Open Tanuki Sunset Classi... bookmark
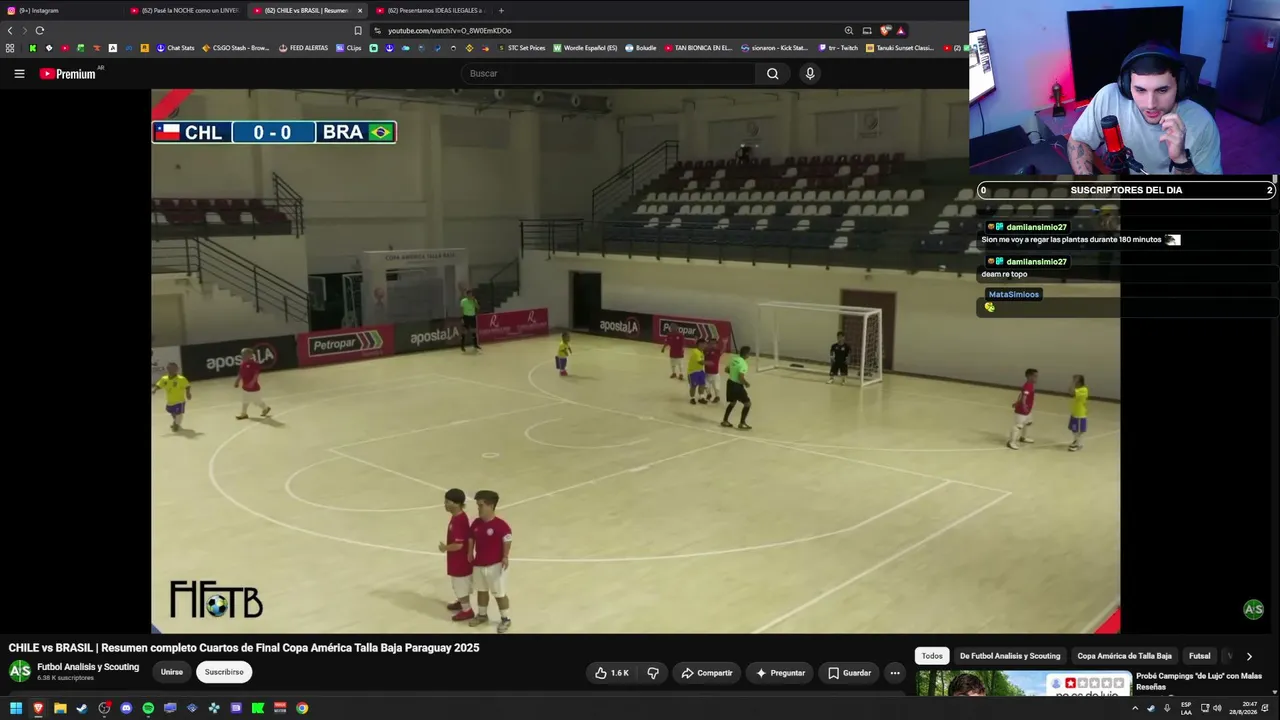Image resolution: width=1280 pixels, height=720 pixels. tap(900, 48)
